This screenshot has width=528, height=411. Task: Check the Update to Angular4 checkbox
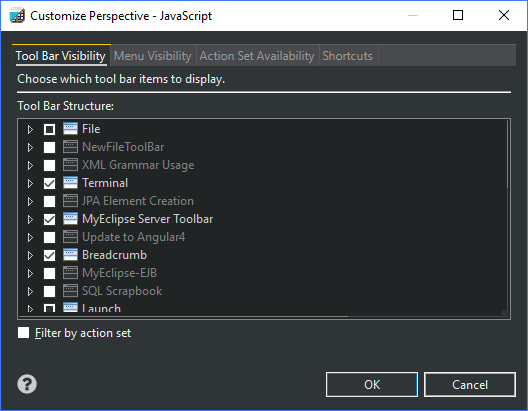click(50, 237)
